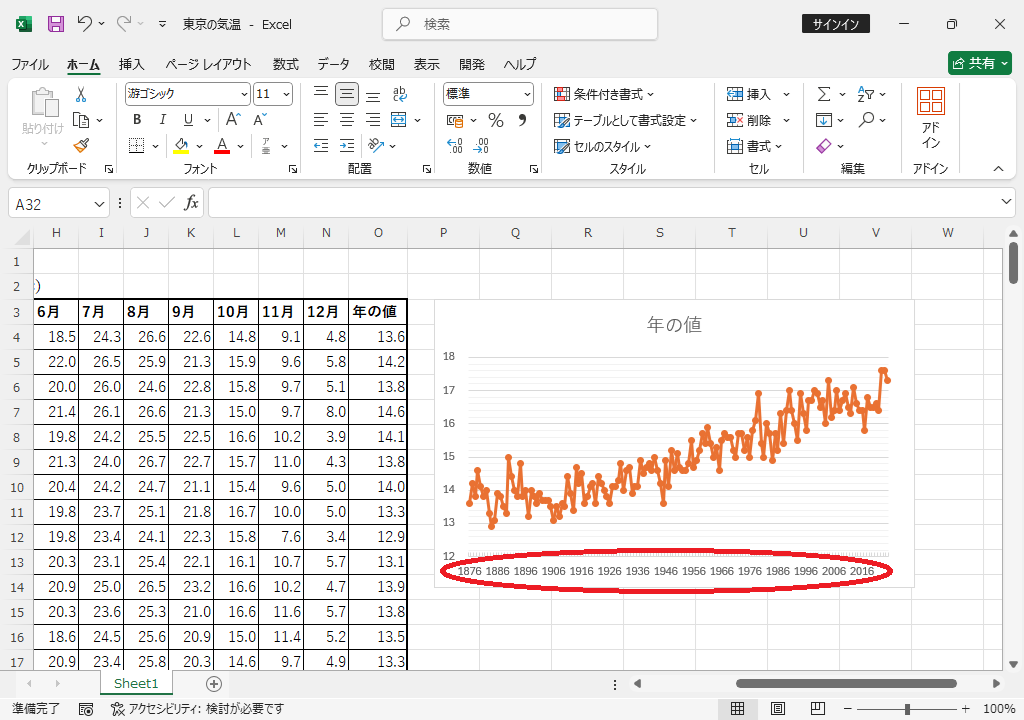Viewport: 1024px width, 720px height.
Task: Open the Format cells dropdown
Action: click(754, 146)
